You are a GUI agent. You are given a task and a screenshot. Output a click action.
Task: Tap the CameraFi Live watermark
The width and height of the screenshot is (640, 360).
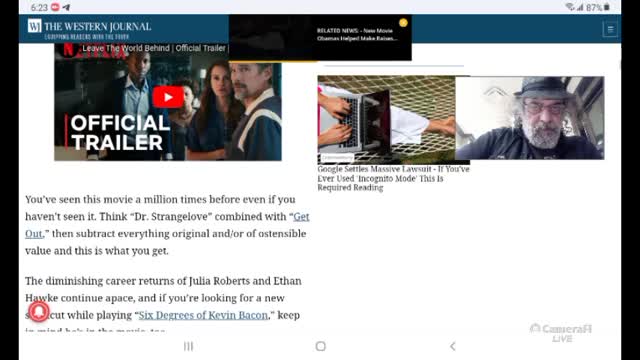pos(561,333)
